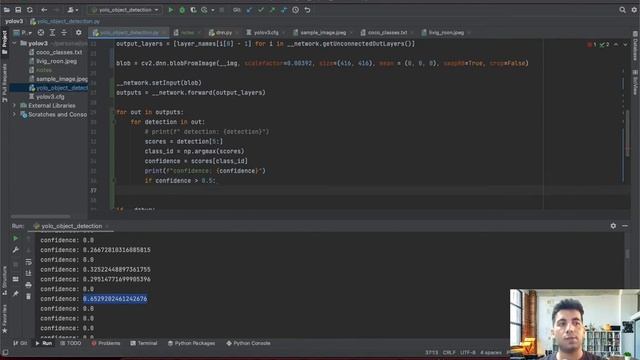Expand Scratches and Consoles node
Screen dimensions: 640x360
pos(15,115)
